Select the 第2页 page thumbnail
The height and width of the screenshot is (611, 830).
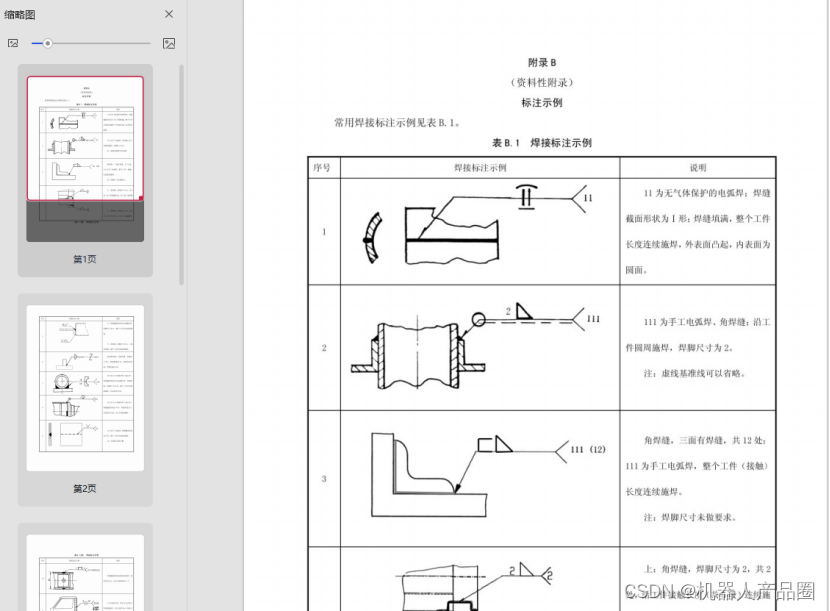[85, 388]
